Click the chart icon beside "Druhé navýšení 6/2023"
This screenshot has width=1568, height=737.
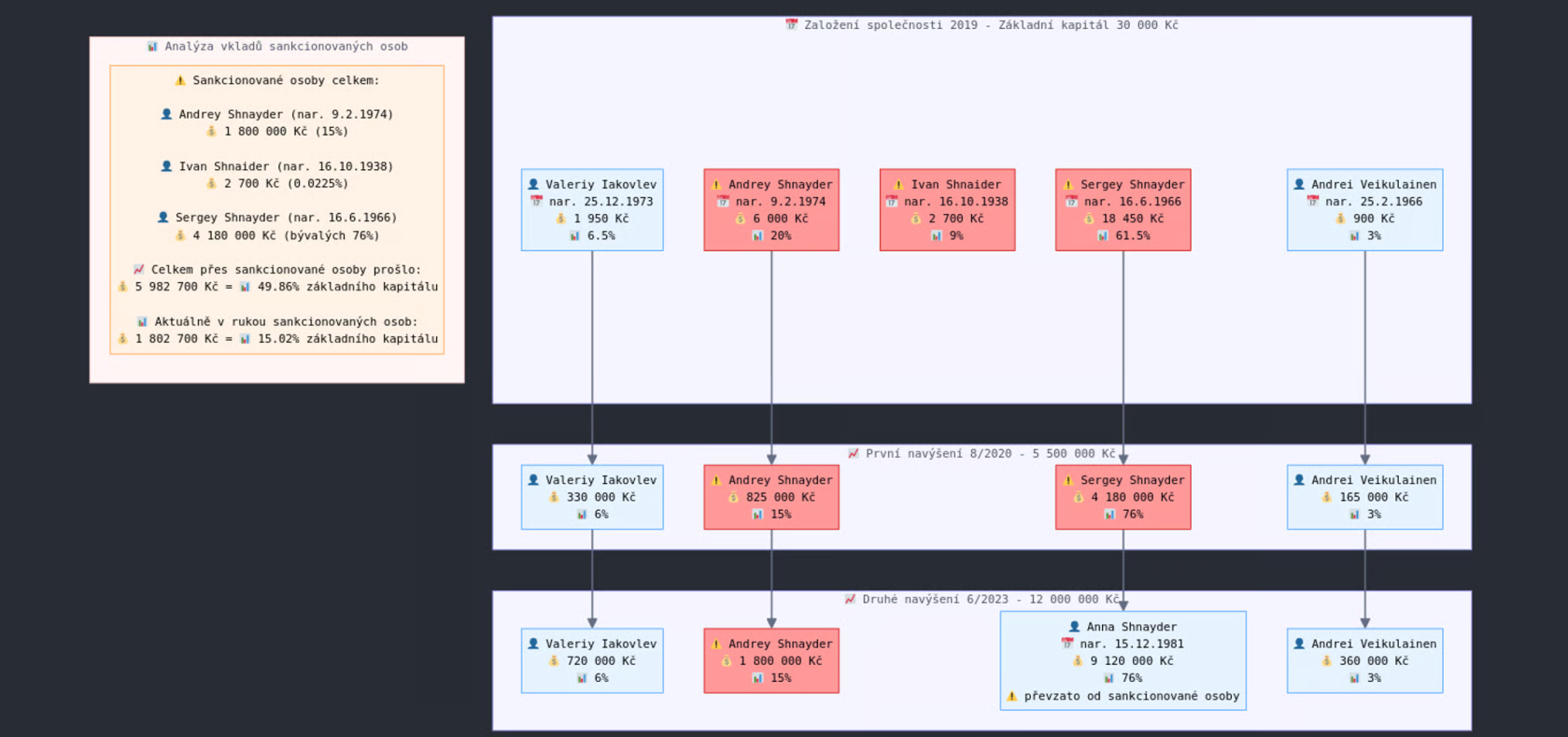tap(850, 600)
